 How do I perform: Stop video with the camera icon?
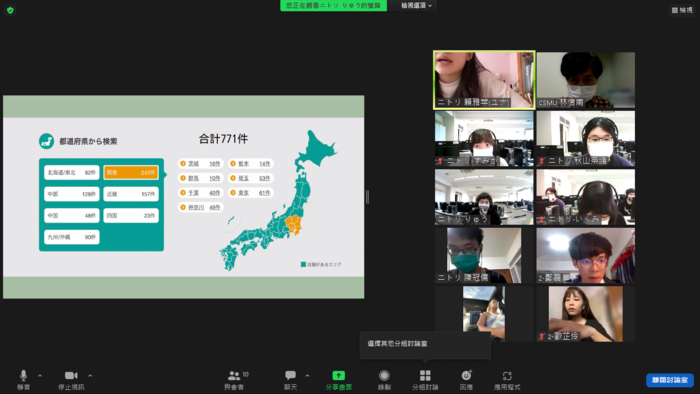pyautogui.click(x=71, y=376)
